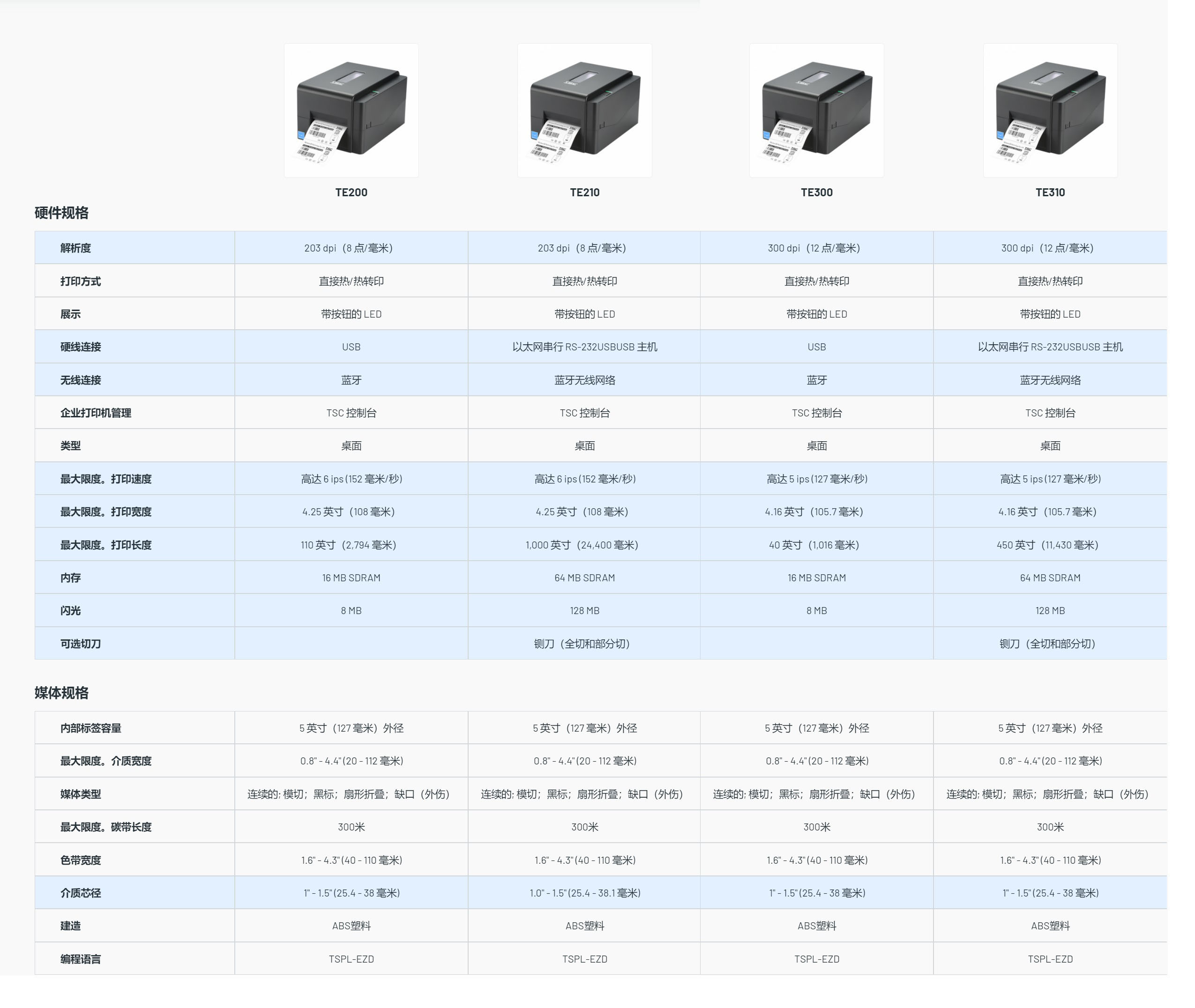Click the 硬件规格 section heading

click(61, 213)
